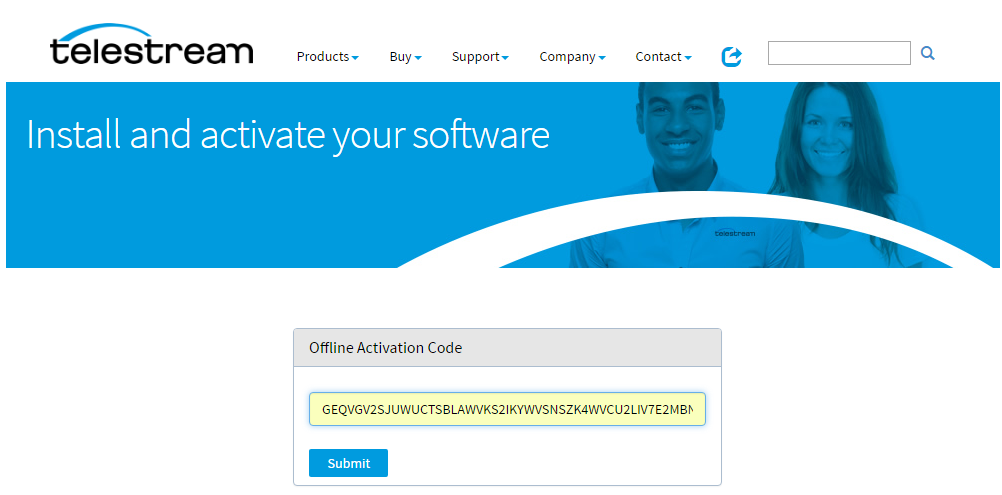Expand the Contact dropdown arrow

pyautogui.click(x=688, y=58)
